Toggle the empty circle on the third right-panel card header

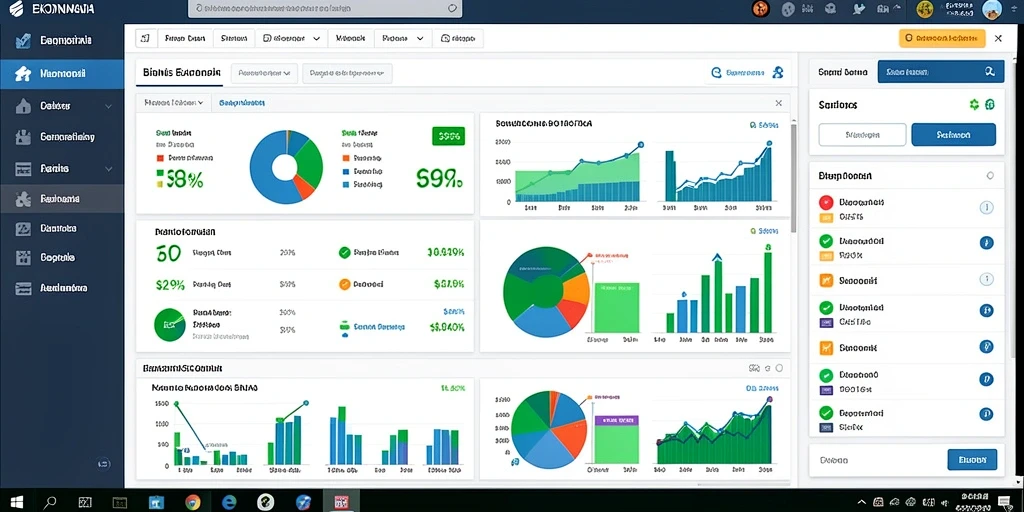click(990, 176)
